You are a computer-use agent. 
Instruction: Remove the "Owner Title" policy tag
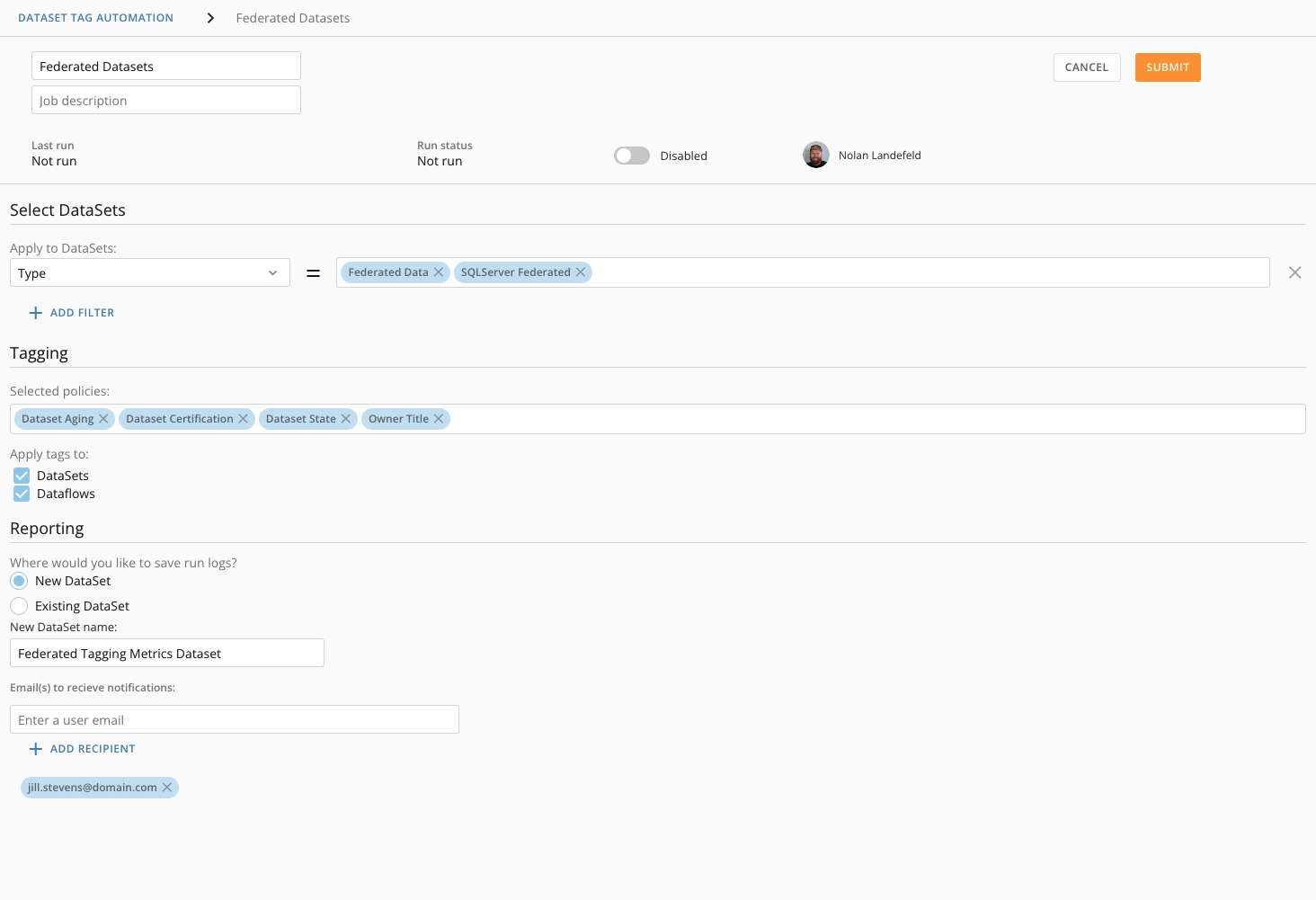tap(438, 418)
